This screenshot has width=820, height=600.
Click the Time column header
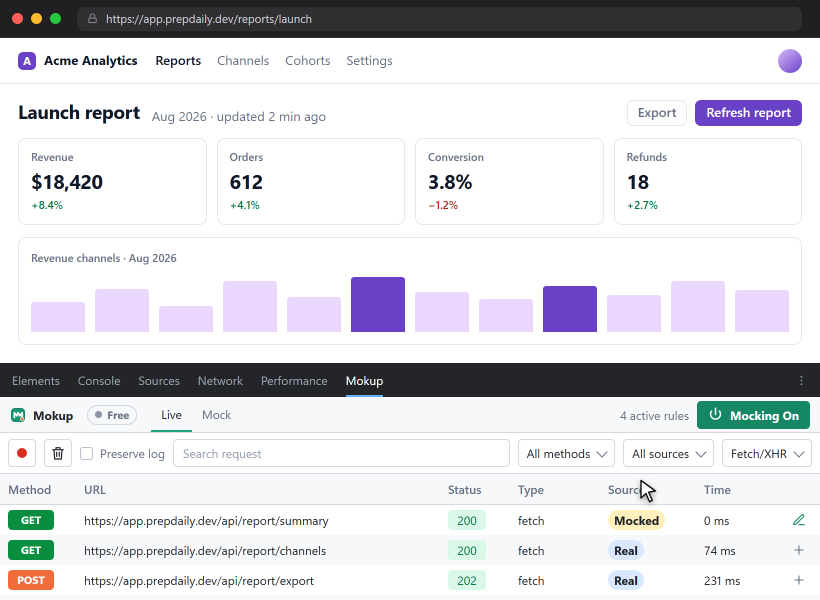[717, 490]
